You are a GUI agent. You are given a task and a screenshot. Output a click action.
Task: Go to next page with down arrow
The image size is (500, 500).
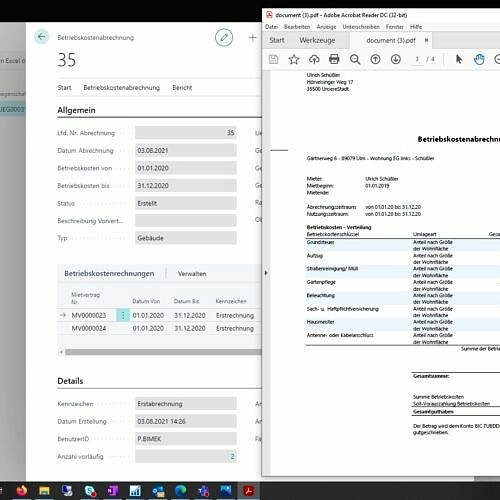click(x=396, y=59)
